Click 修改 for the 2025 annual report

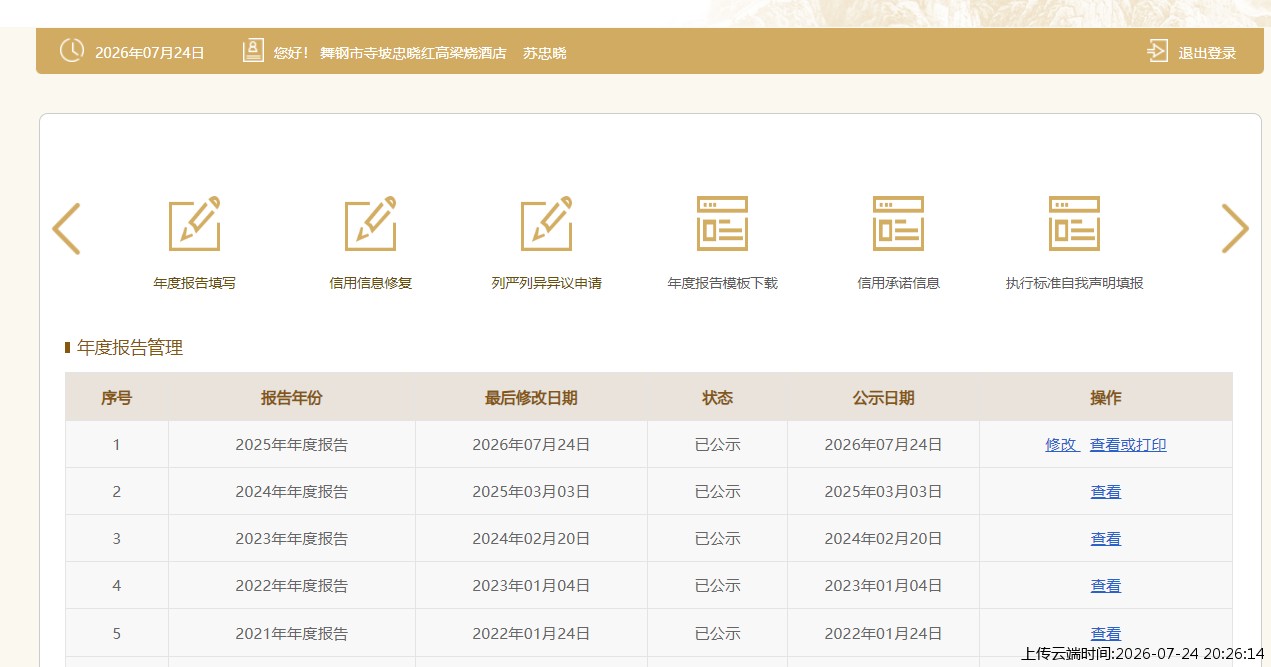click(x=1061, y=445)
